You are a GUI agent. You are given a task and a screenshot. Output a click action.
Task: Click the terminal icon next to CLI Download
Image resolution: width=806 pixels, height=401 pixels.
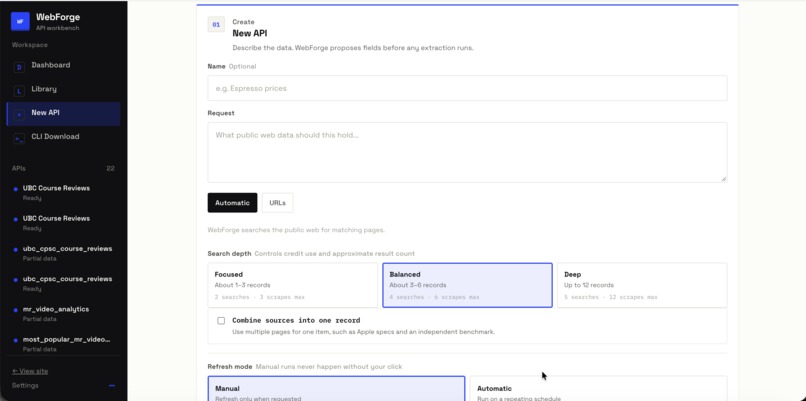pyautogui.click(x=19, y=138)
